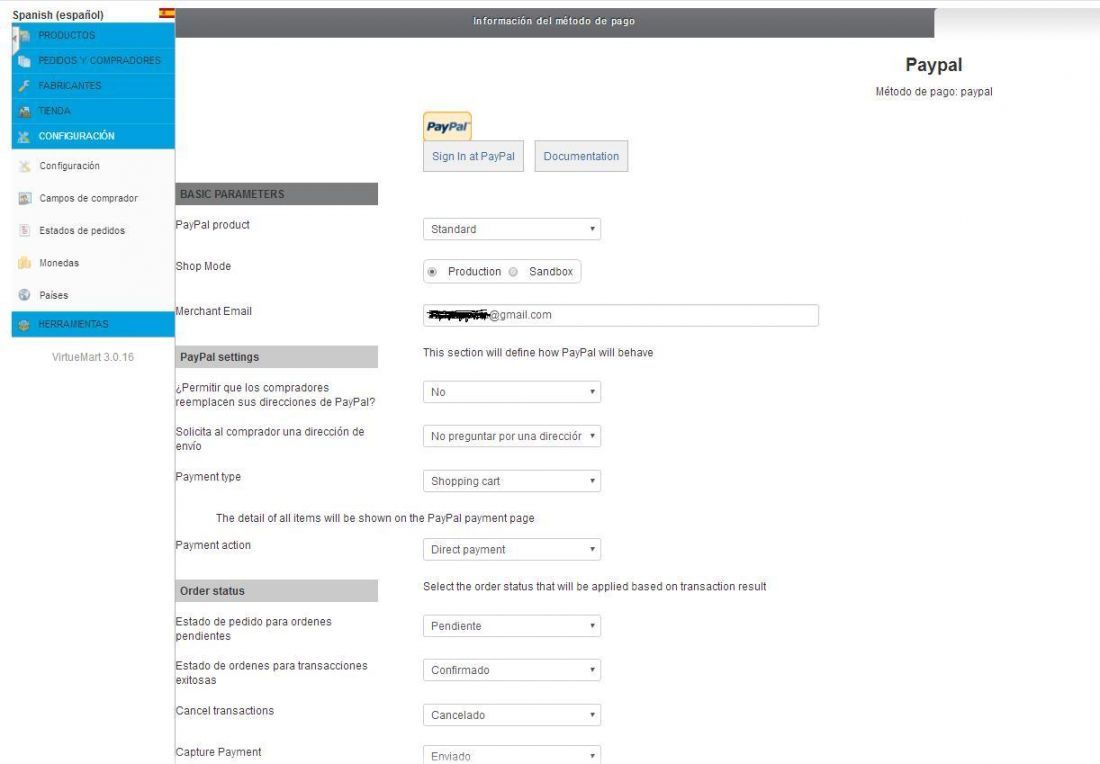Screen dimensions: 1100x764
Task: Click the Método de pago: paypal text
Action: click(934, 92)
